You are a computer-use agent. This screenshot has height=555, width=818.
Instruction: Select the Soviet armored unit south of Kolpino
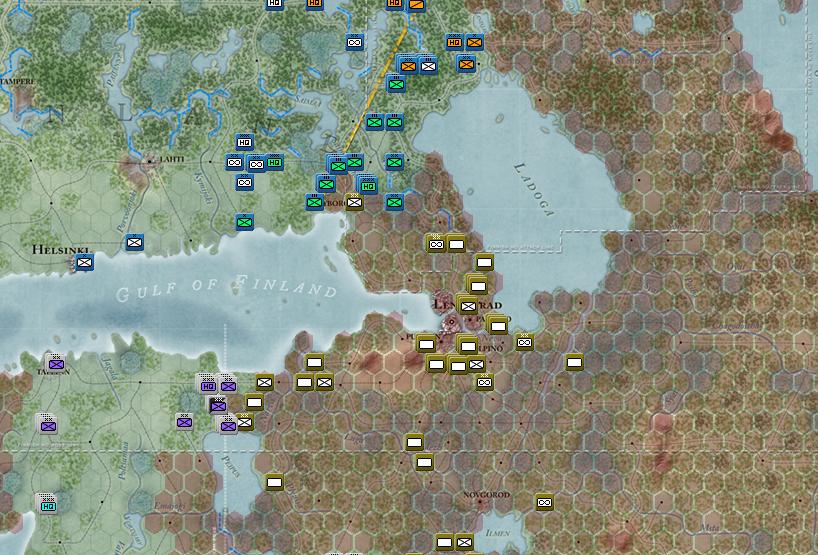485,382
